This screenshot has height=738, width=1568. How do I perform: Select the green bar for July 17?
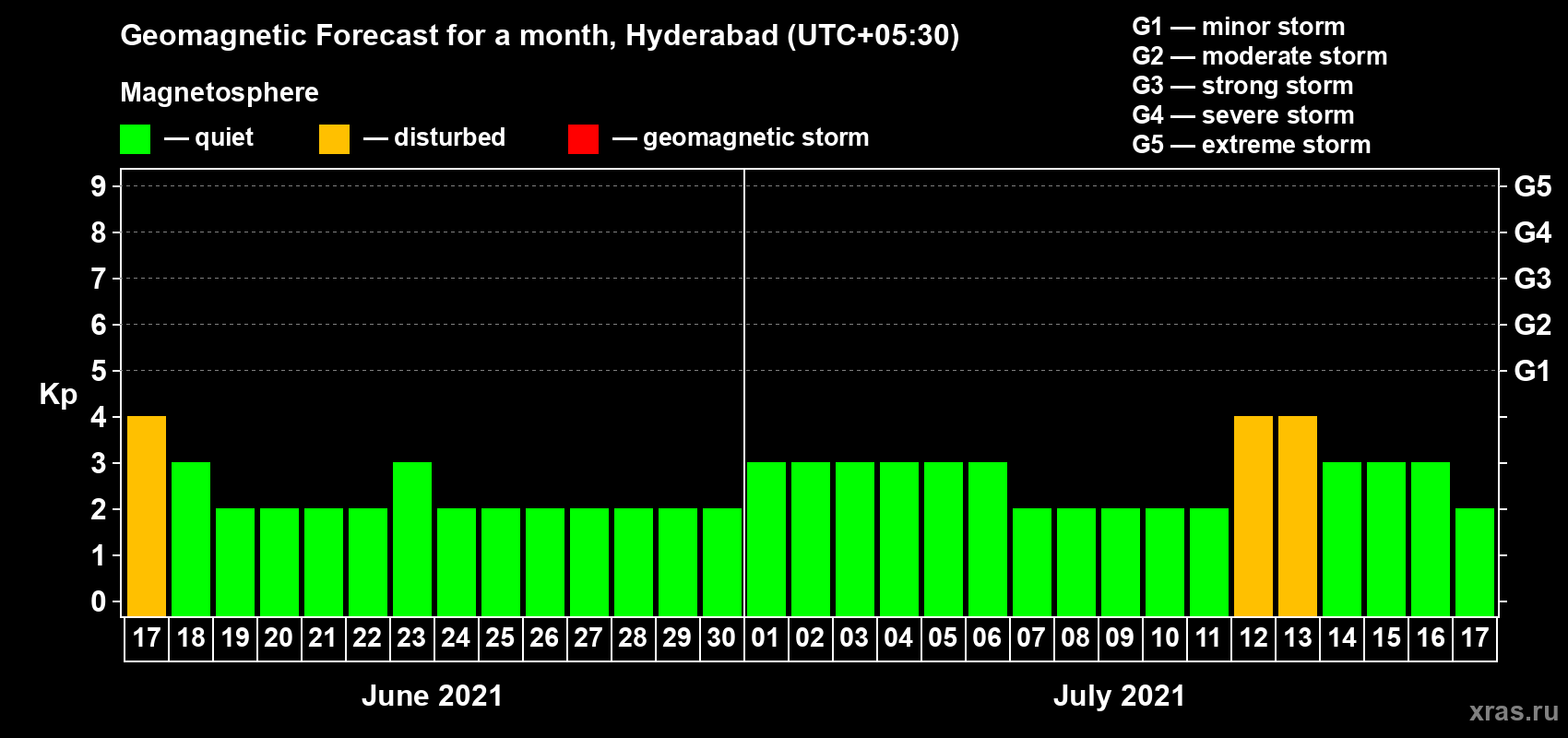tap(1475, 562)
